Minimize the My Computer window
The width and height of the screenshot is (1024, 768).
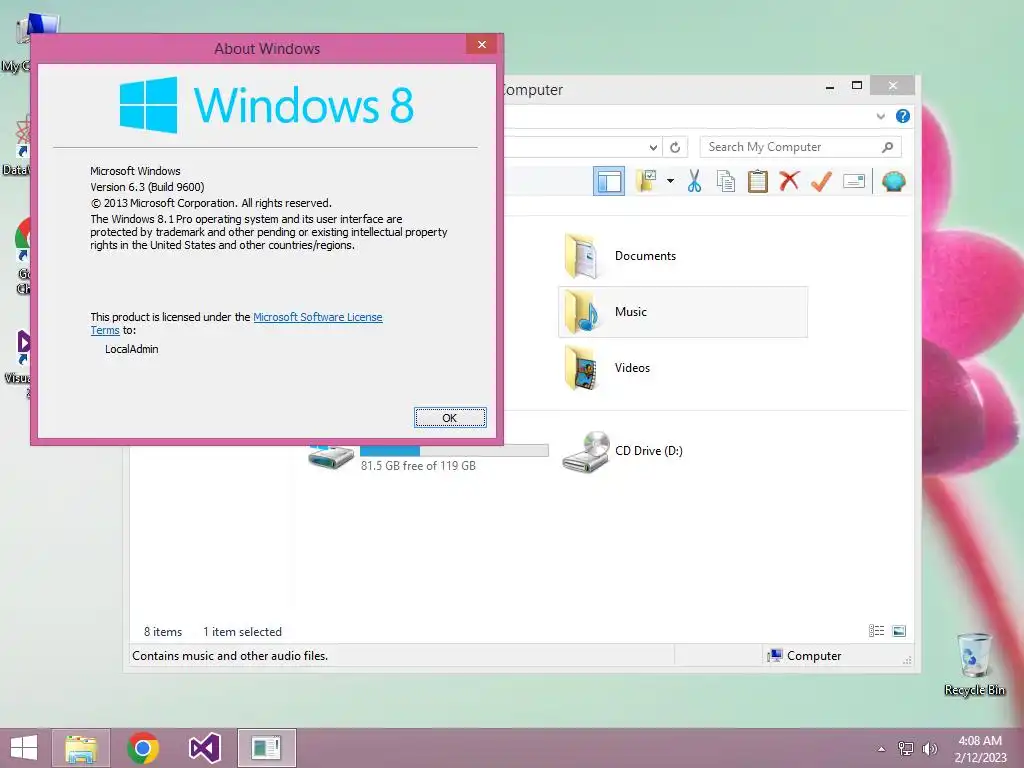[830, 86]
